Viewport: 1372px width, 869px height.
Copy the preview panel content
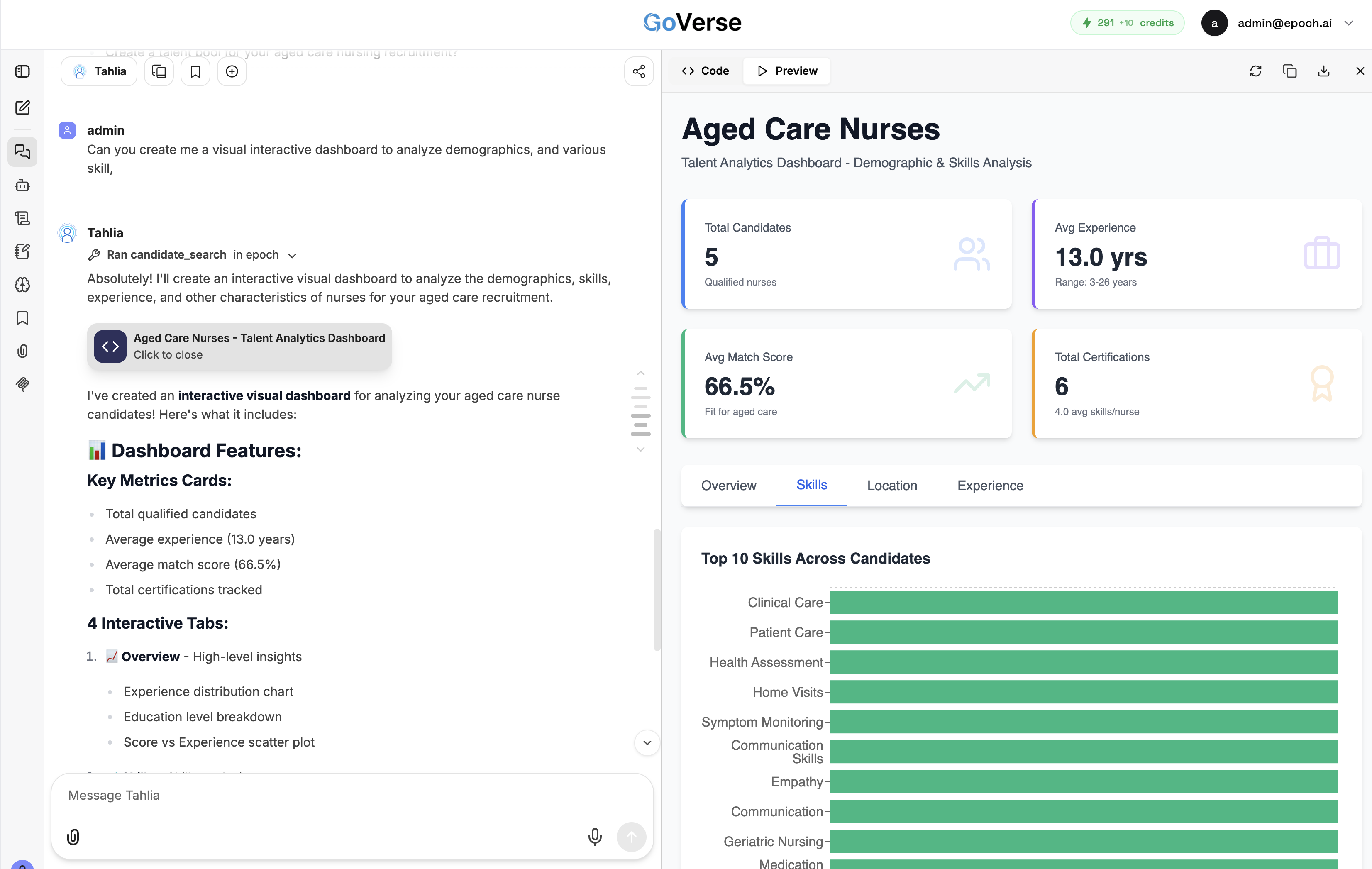(x=1290, y=71)
